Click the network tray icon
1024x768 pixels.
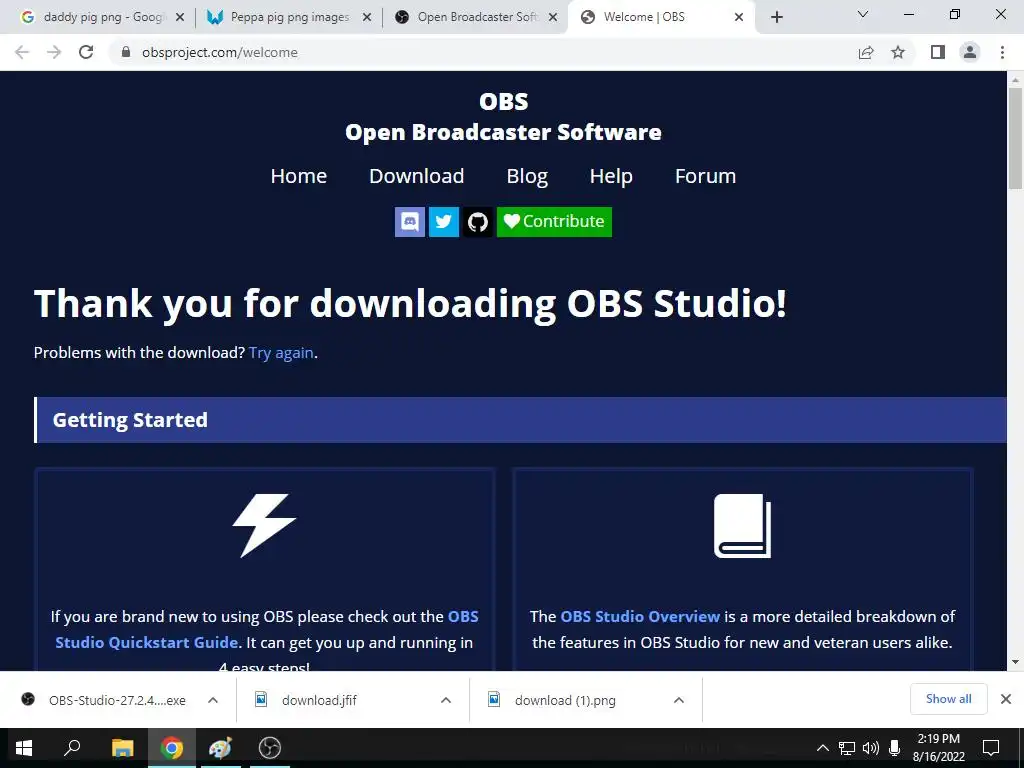pos(847,748)
